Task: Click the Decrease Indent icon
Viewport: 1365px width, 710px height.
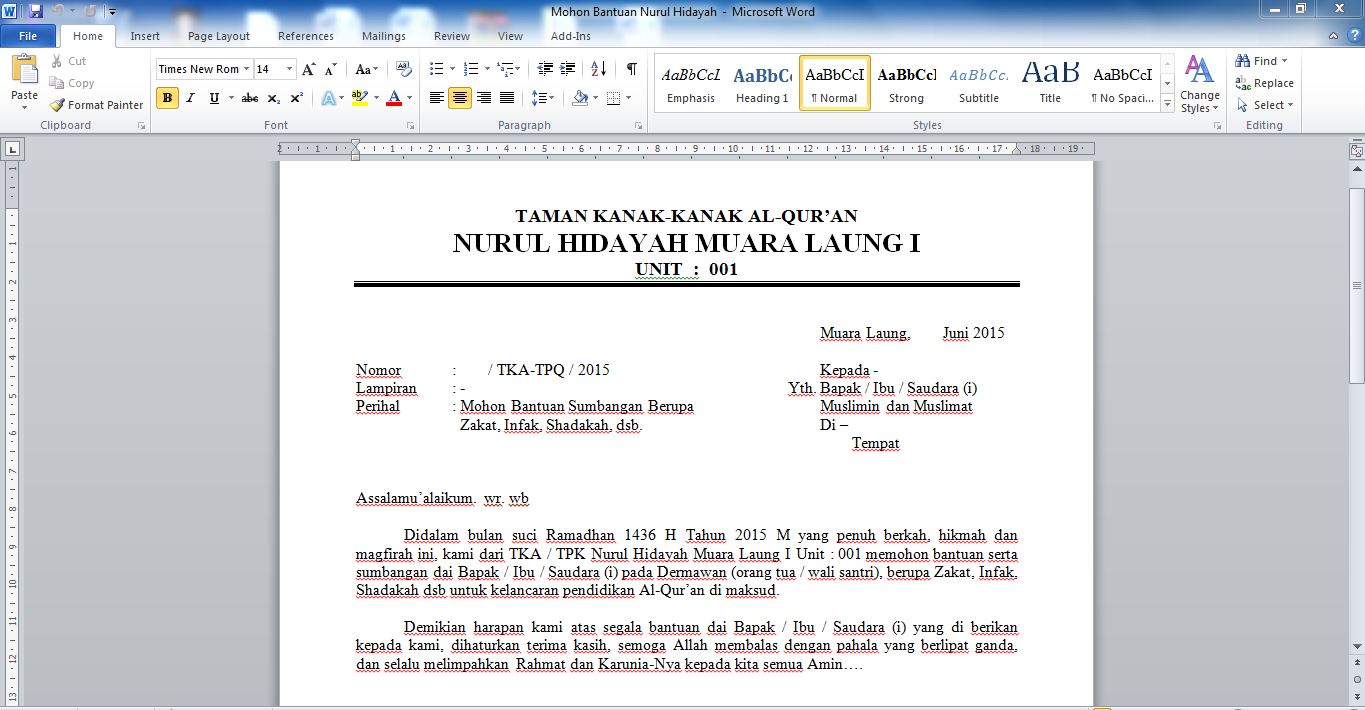Action: pyautogui.click(x=544, y=69)
